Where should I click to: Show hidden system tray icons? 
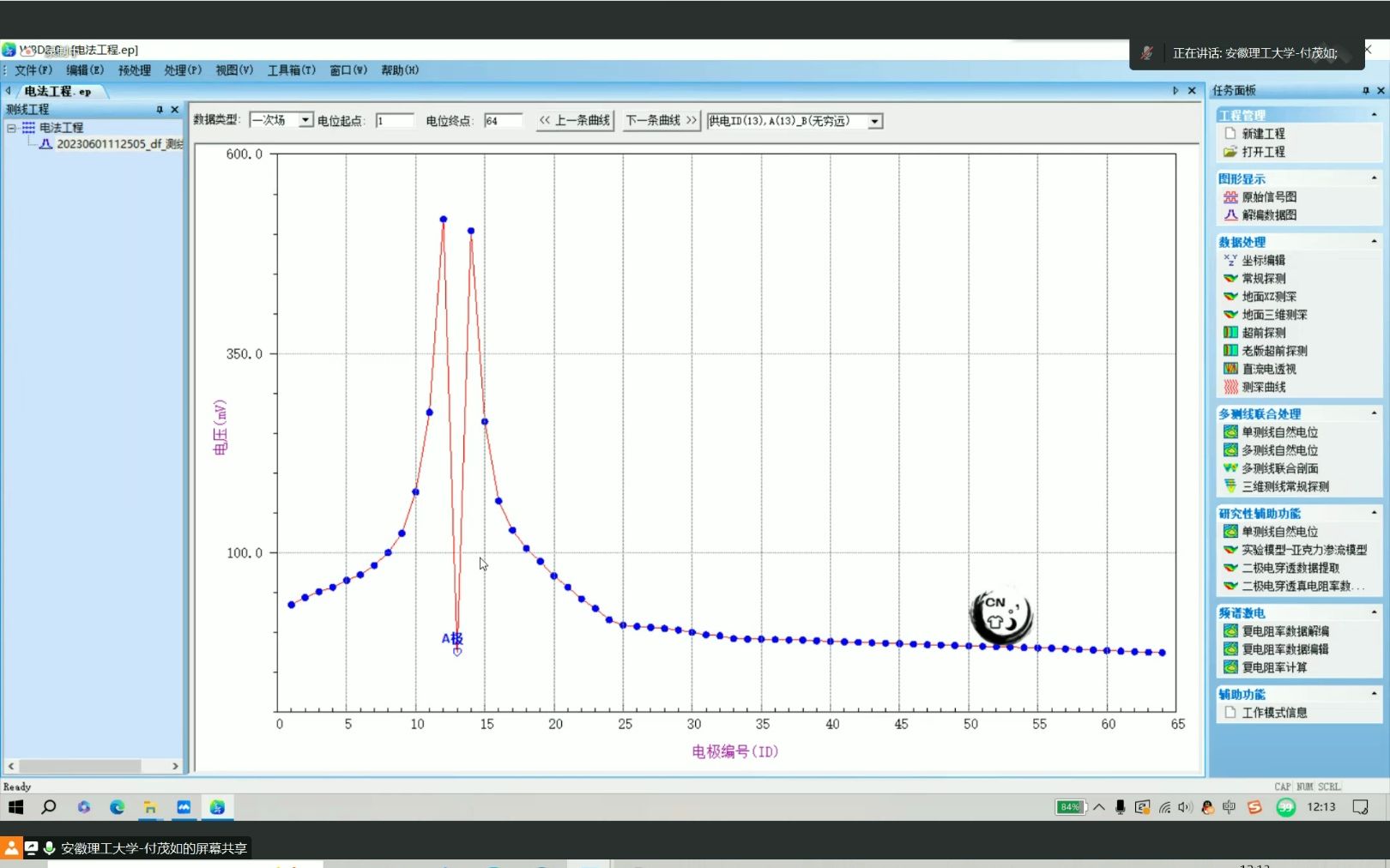coord(1099,807)
